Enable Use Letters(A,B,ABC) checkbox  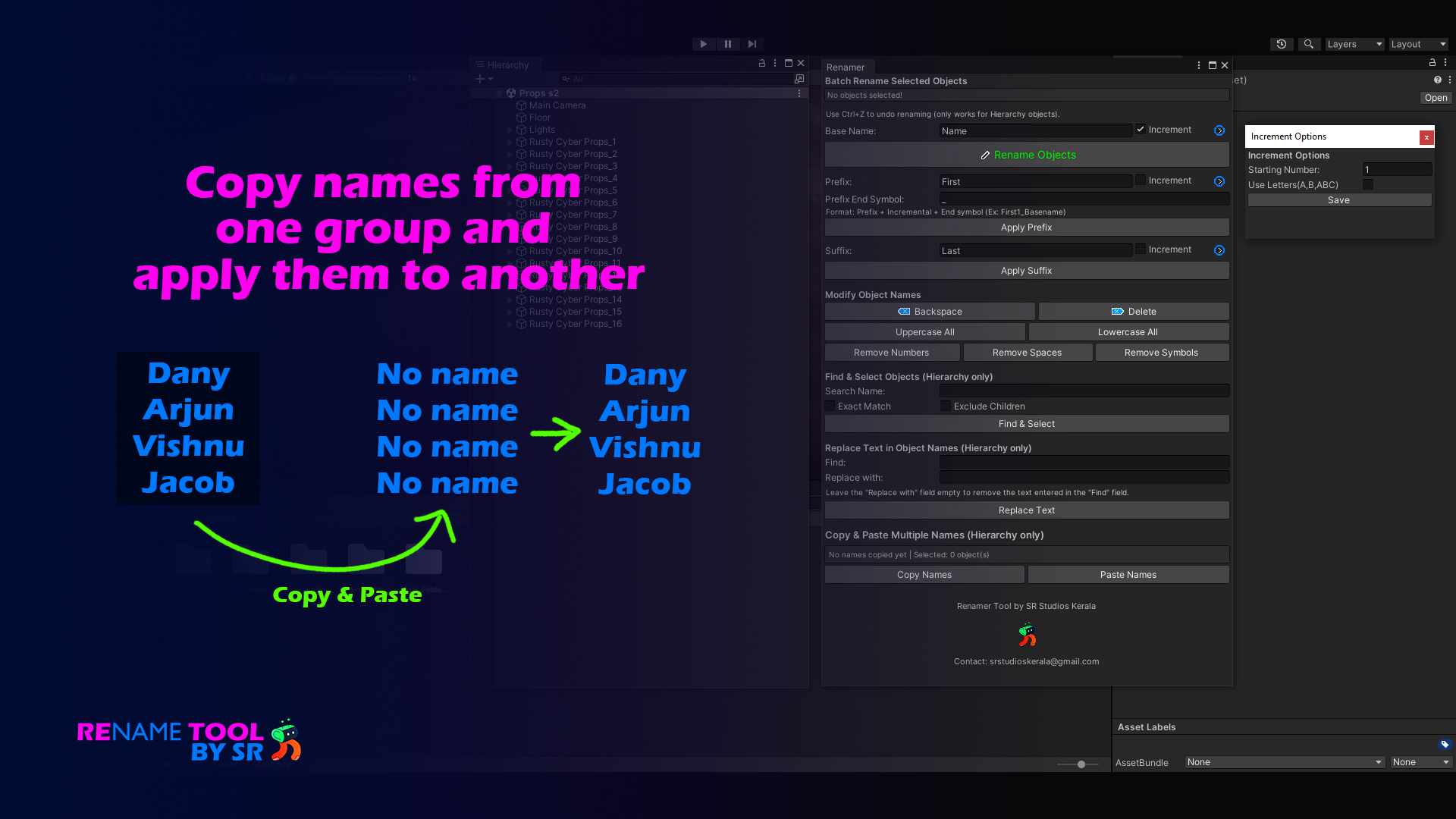point(1368,185)
